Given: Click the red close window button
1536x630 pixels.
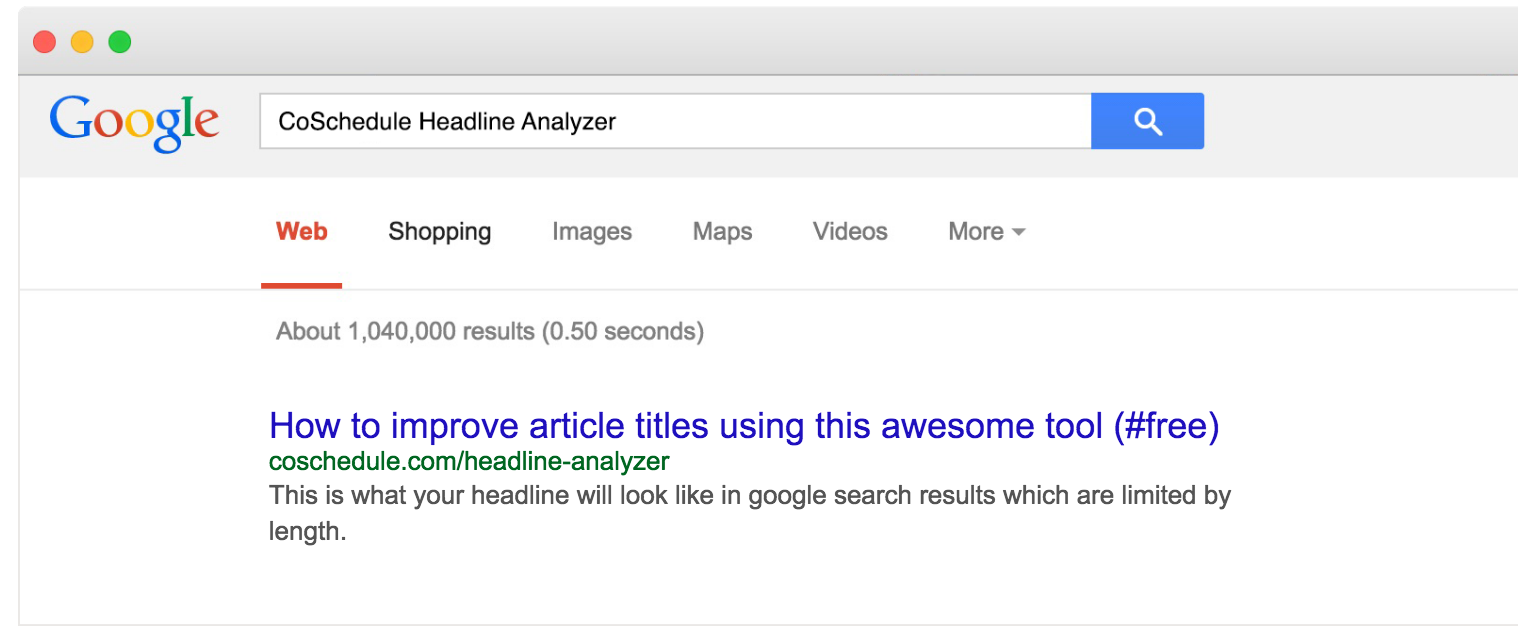Looking at the screenshot, I should tap(44, 42).
